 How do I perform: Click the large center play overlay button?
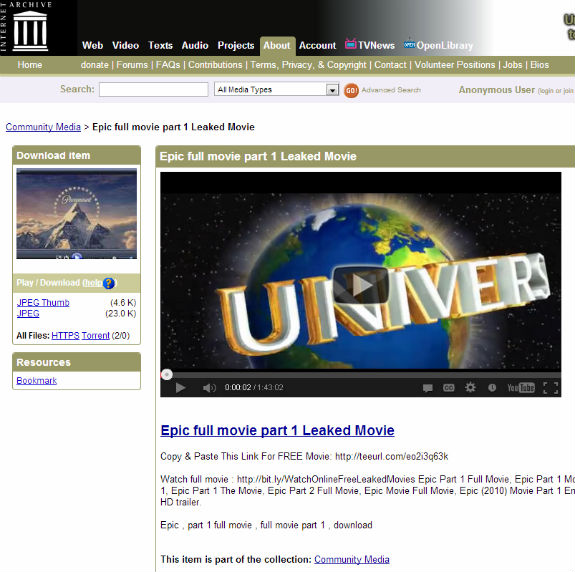click(360, 285)
